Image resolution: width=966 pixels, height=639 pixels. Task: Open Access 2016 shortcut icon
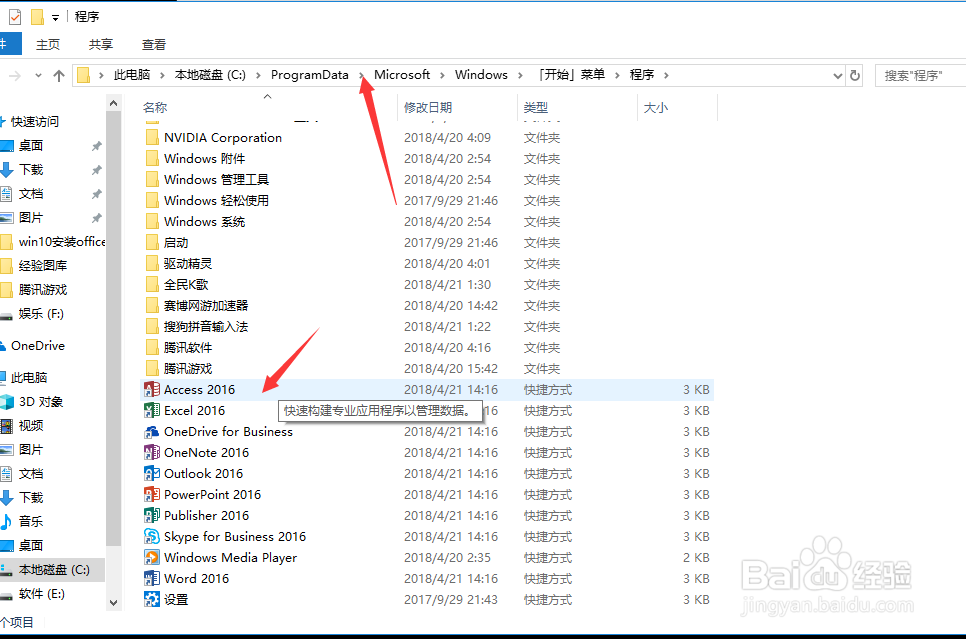point(152,389)
